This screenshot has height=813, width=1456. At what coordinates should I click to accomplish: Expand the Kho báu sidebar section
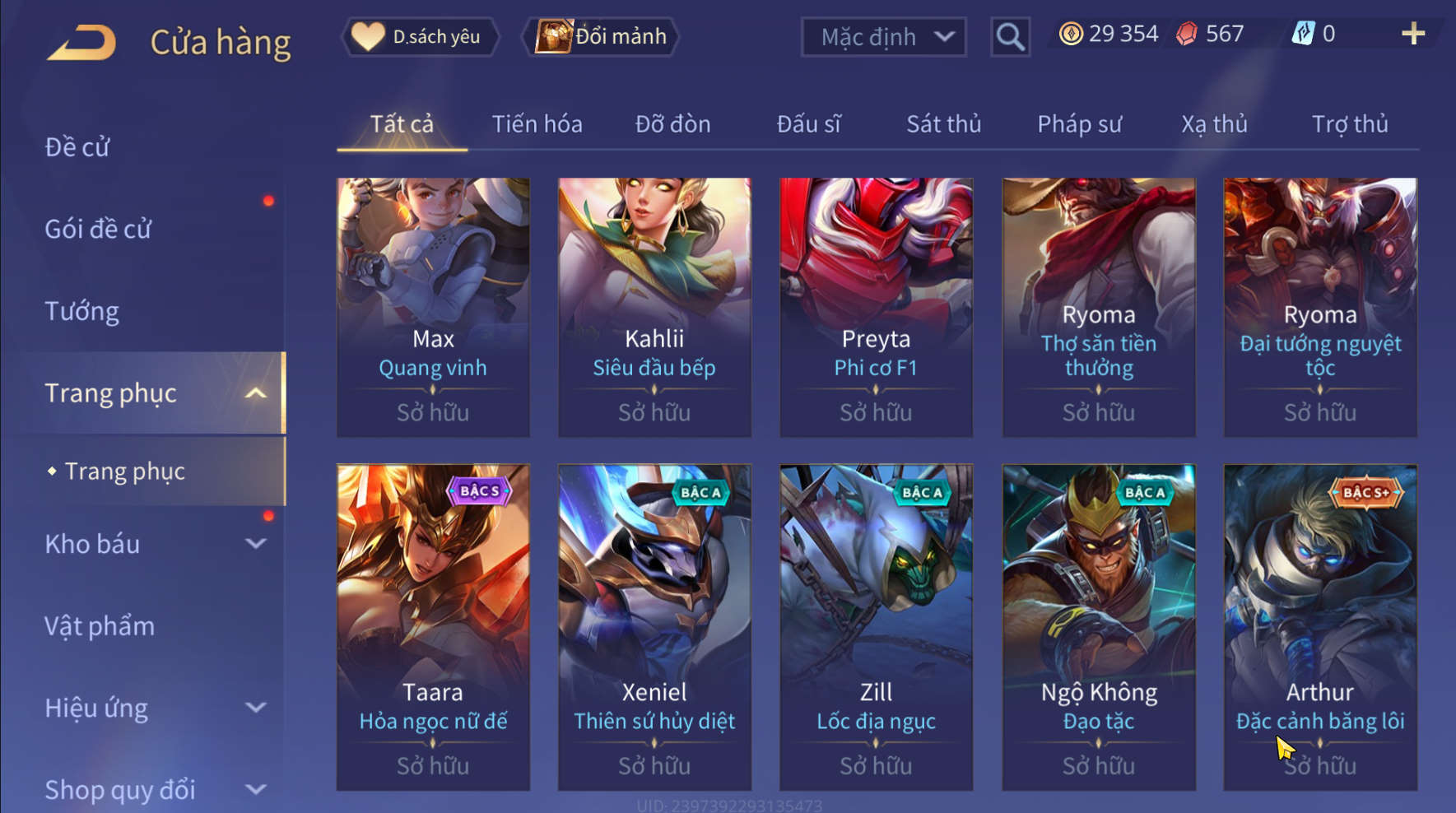pos(256,544)
